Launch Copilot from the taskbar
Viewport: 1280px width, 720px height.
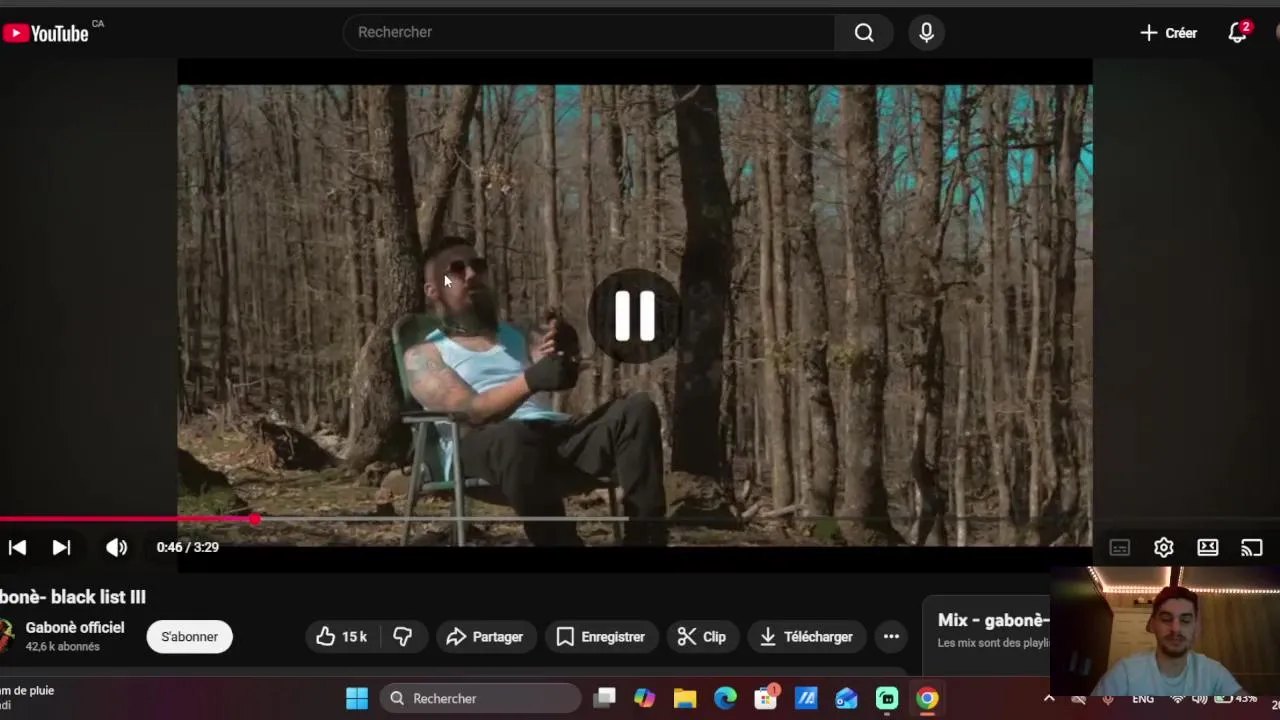click(x=645, y=698)
